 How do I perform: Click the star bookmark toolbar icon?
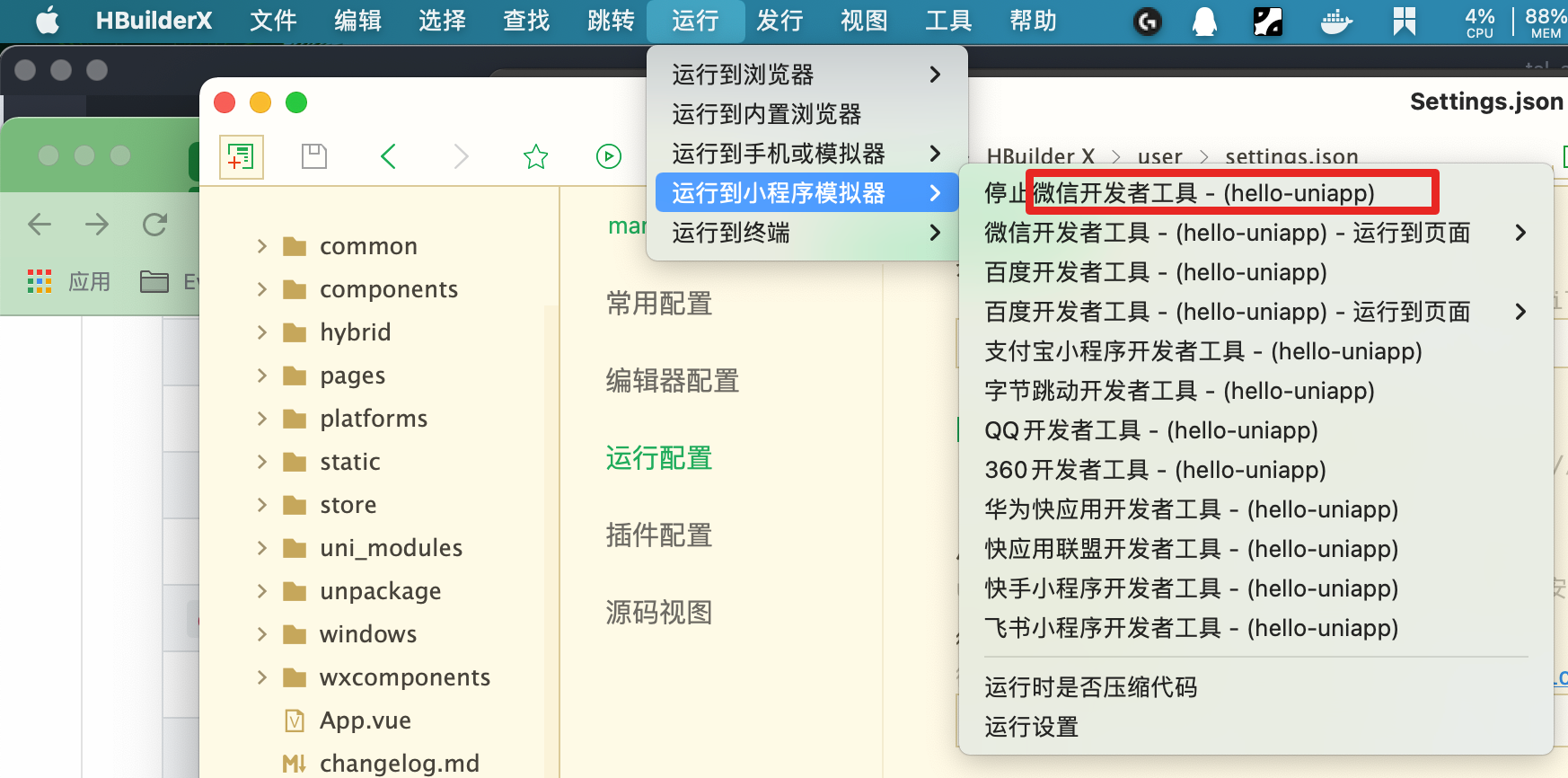[x=536, y=156]
